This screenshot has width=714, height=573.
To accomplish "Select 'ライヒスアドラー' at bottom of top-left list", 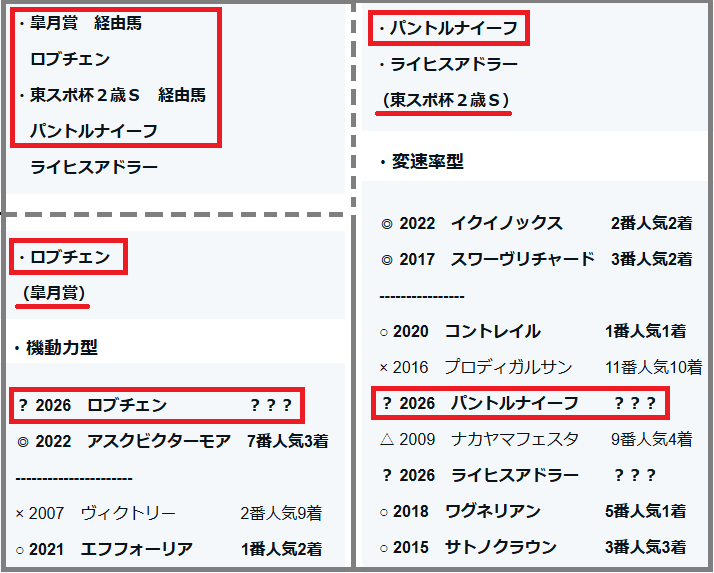I will [94, 167].
